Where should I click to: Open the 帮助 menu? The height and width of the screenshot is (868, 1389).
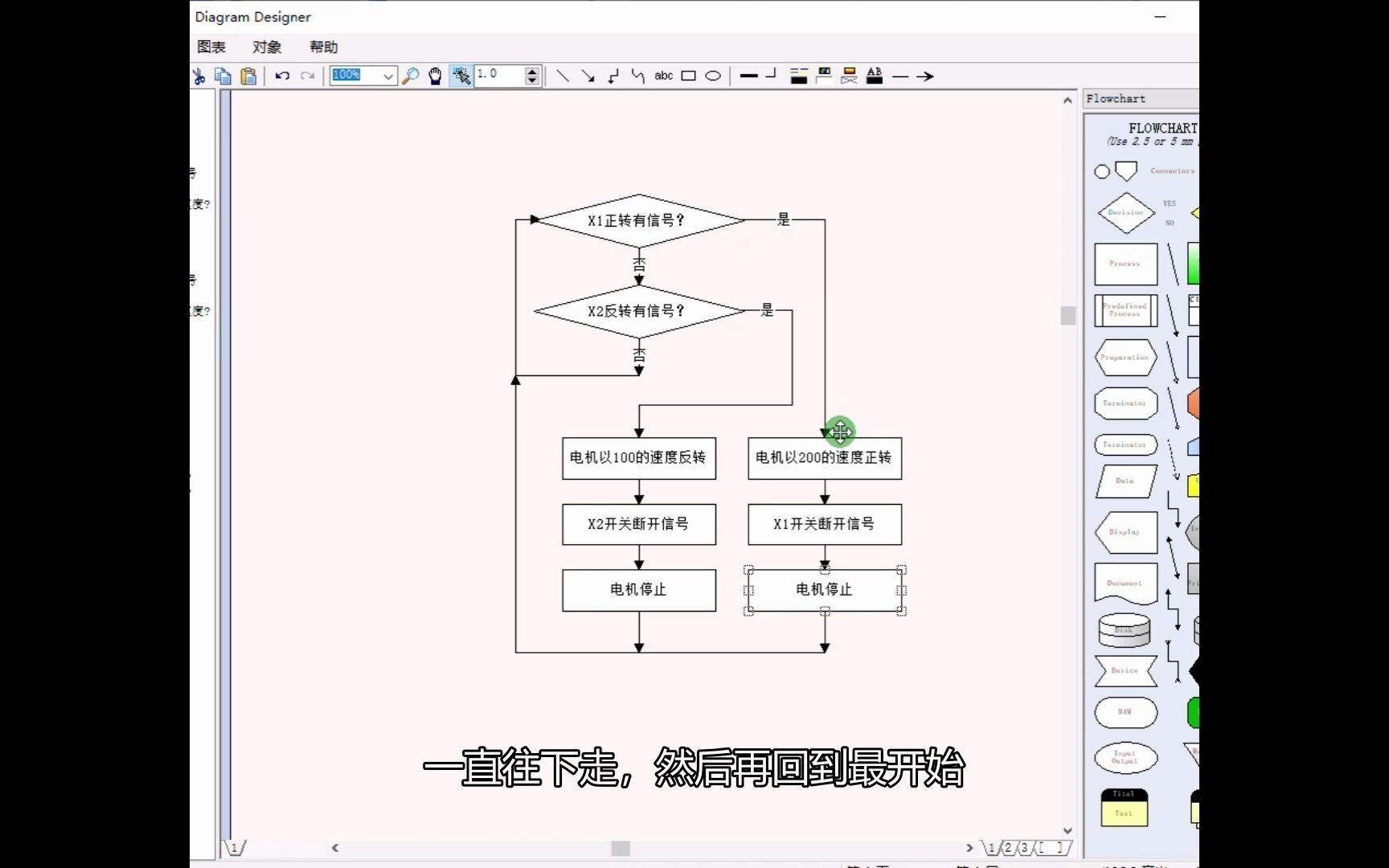click(324, 47)
